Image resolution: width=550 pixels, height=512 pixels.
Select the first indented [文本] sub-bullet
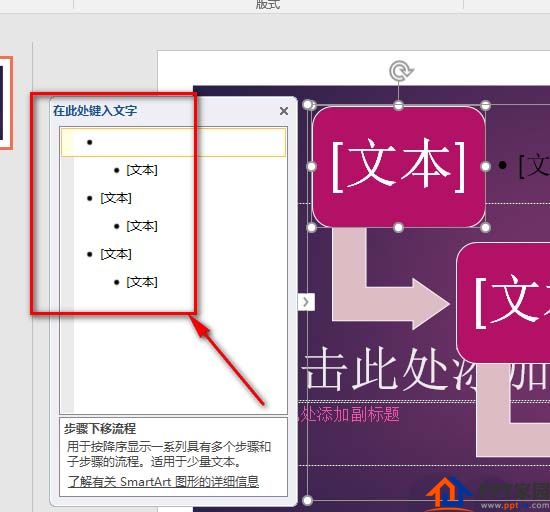[x=142, y=170]
